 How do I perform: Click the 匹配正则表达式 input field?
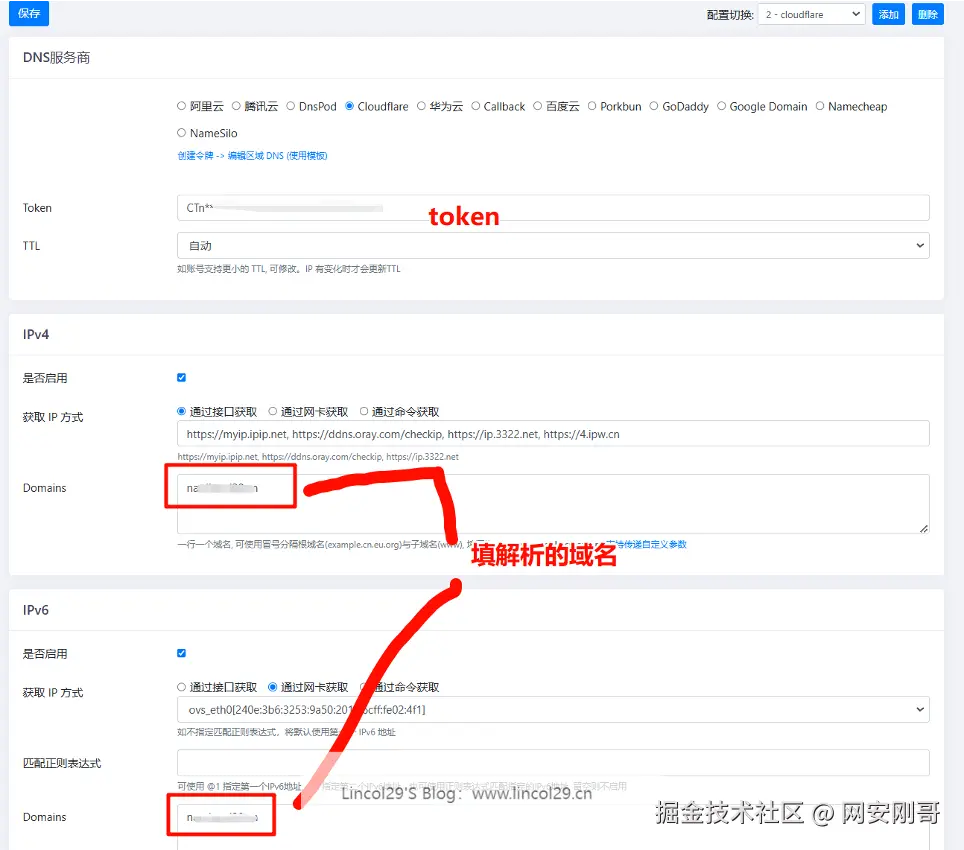pyautogui.click(x=553, y=762)
